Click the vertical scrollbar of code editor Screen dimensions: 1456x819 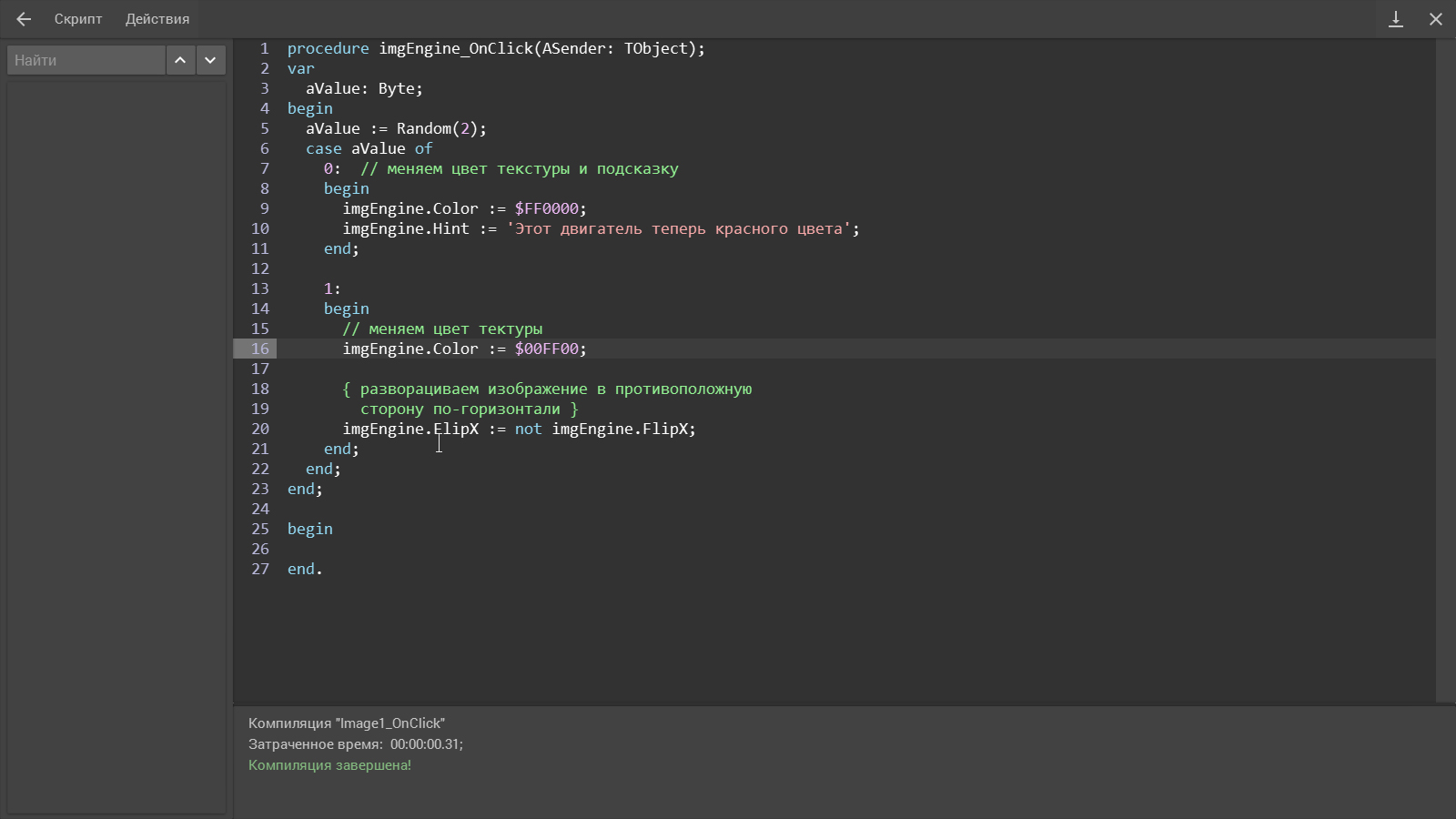(1445, 370)
